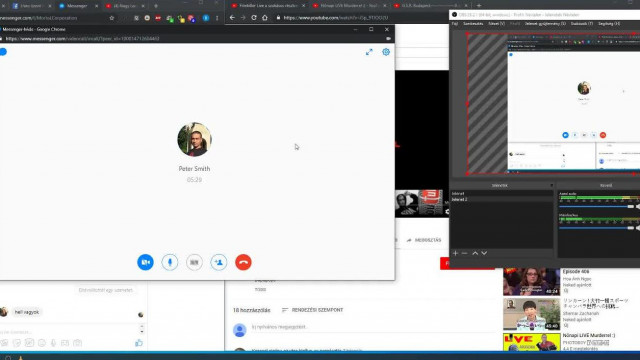
Task: Open the Nézet menu in OBS
Action: point(497,24)
